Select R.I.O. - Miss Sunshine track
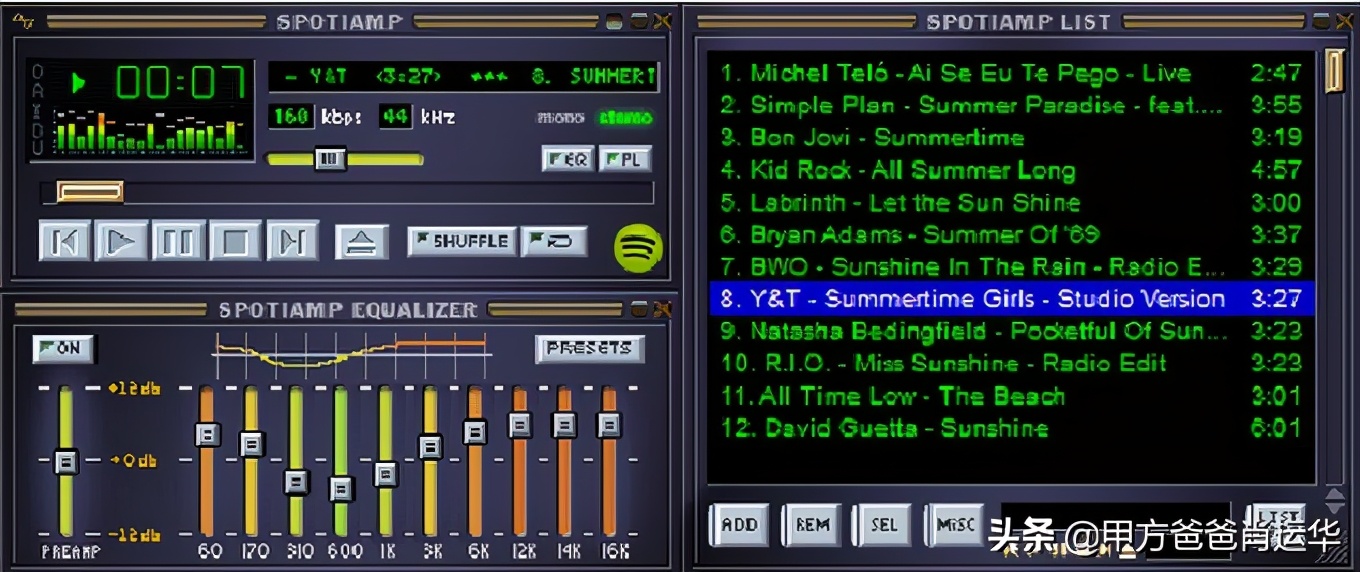 click(1012, 363)
